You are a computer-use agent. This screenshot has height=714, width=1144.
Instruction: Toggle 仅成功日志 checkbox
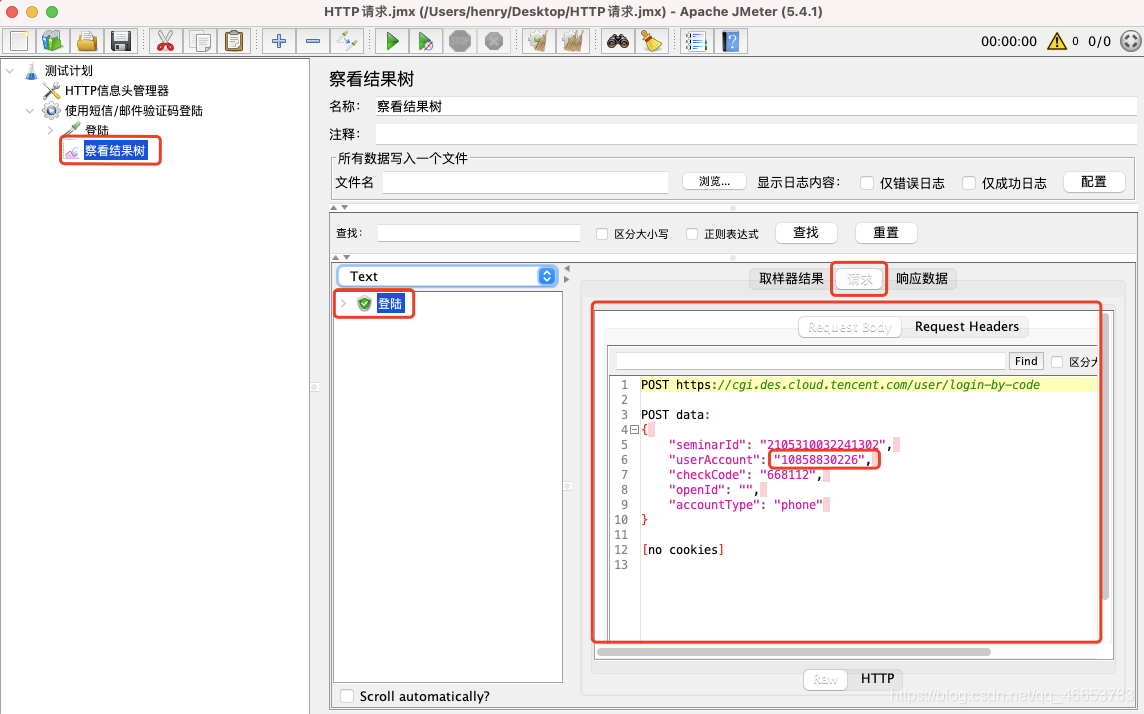pyautogui.click(x=969, y=183)
